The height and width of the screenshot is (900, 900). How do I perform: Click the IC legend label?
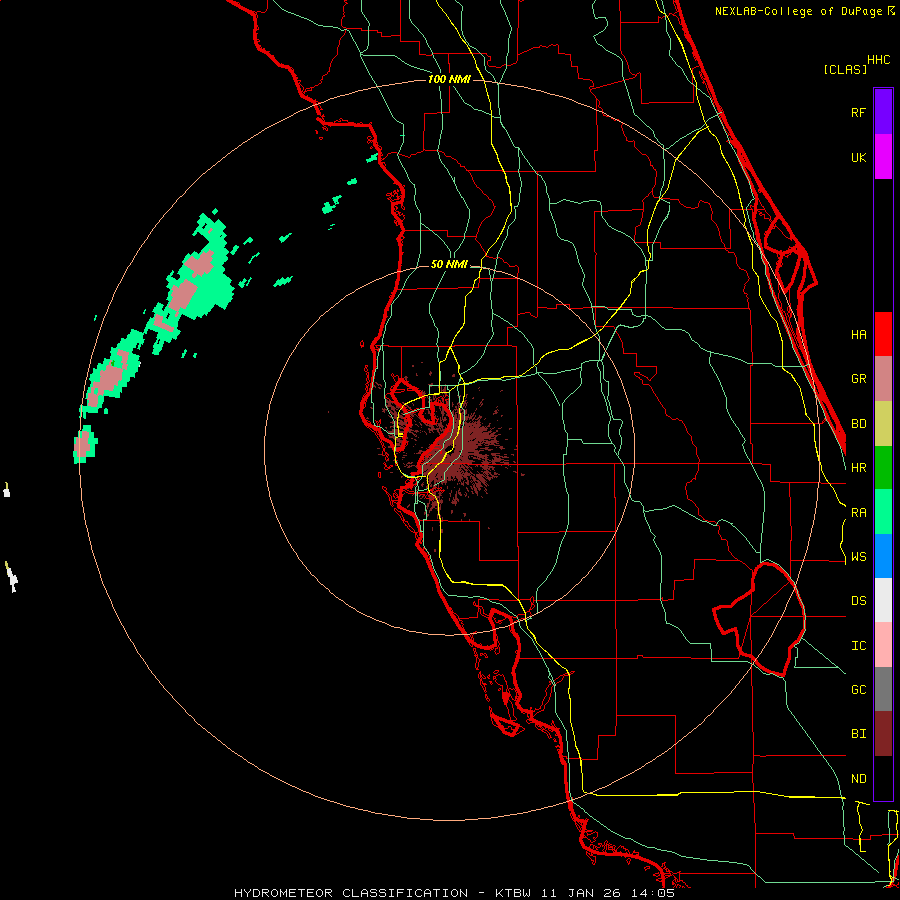click(x=858, y=646)
